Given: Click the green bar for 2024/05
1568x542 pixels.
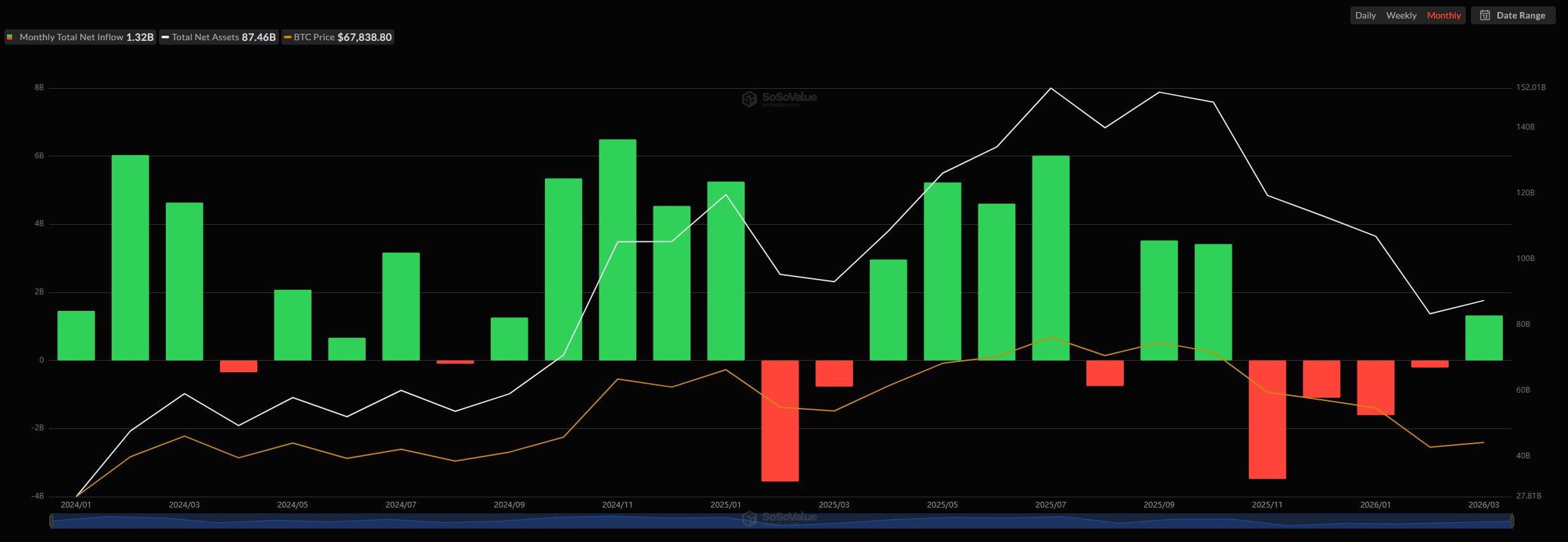Looking at the screenshot, I should (293, 325).
